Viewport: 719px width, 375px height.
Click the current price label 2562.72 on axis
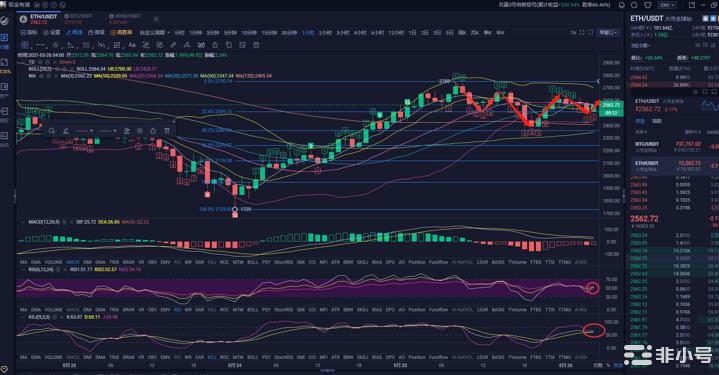click(611, 105)
